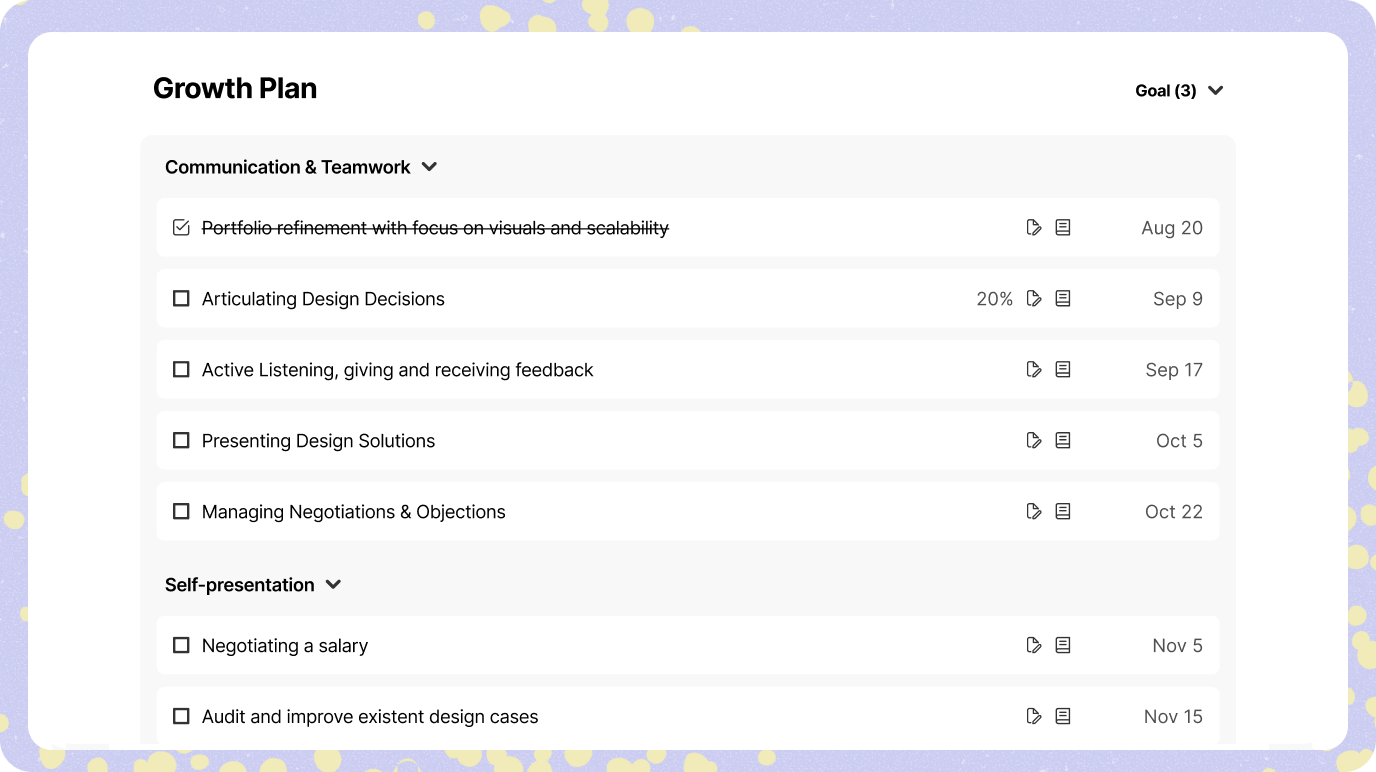Click edit note icon on Active Listening row
The width and height of the screenshot is (1376, 772).
tap(1034, 370)
